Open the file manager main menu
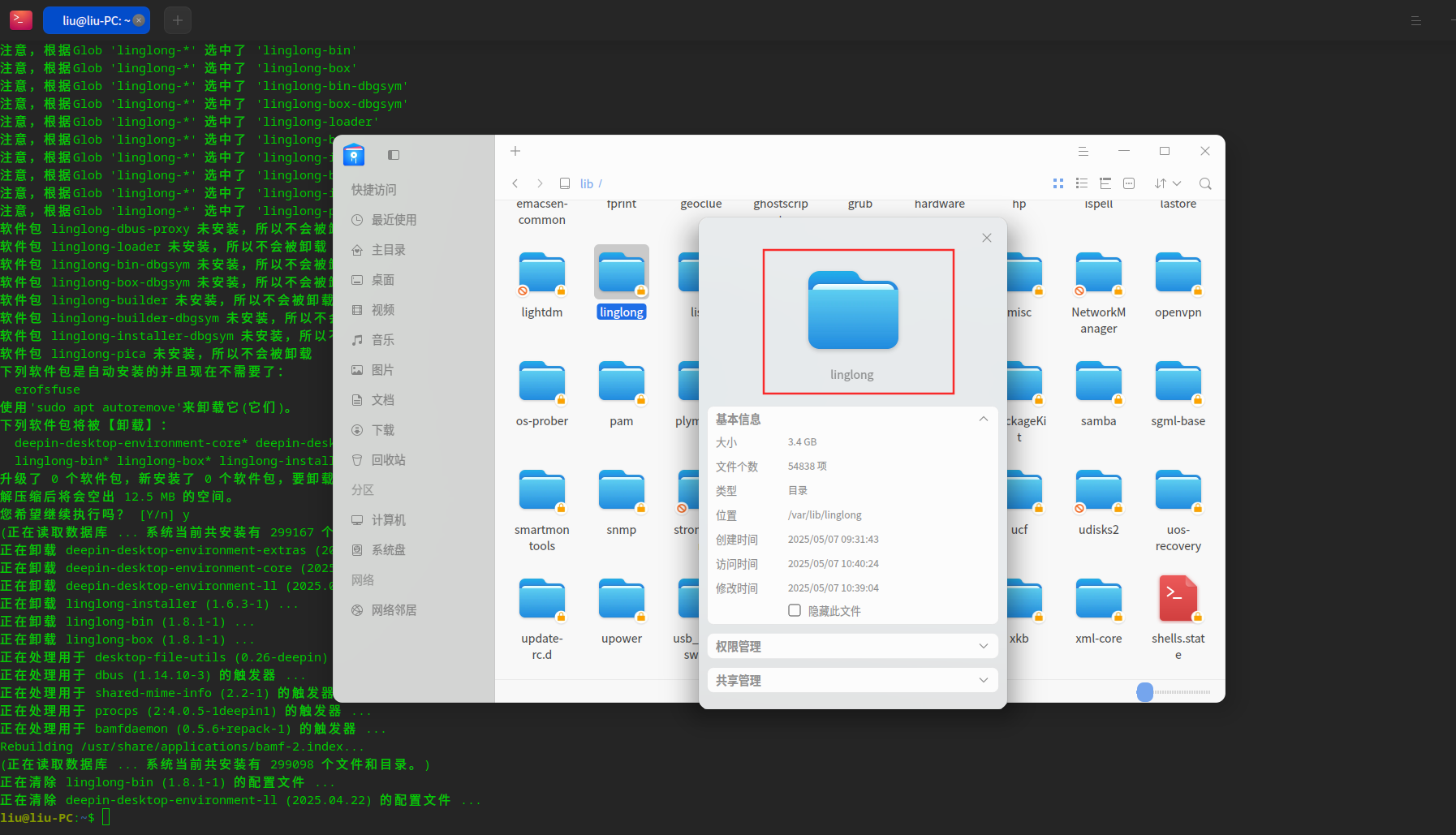 click(1083, 151)
